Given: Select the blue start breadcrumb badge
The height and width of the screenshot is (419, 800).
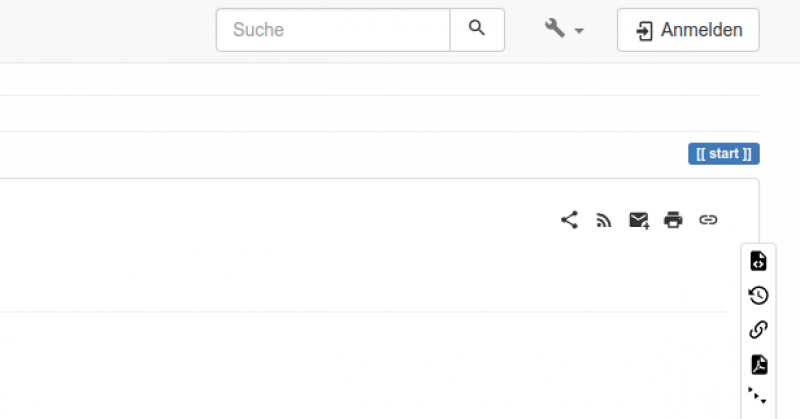Looking at the screenshot, I should (x=723, y=154).
